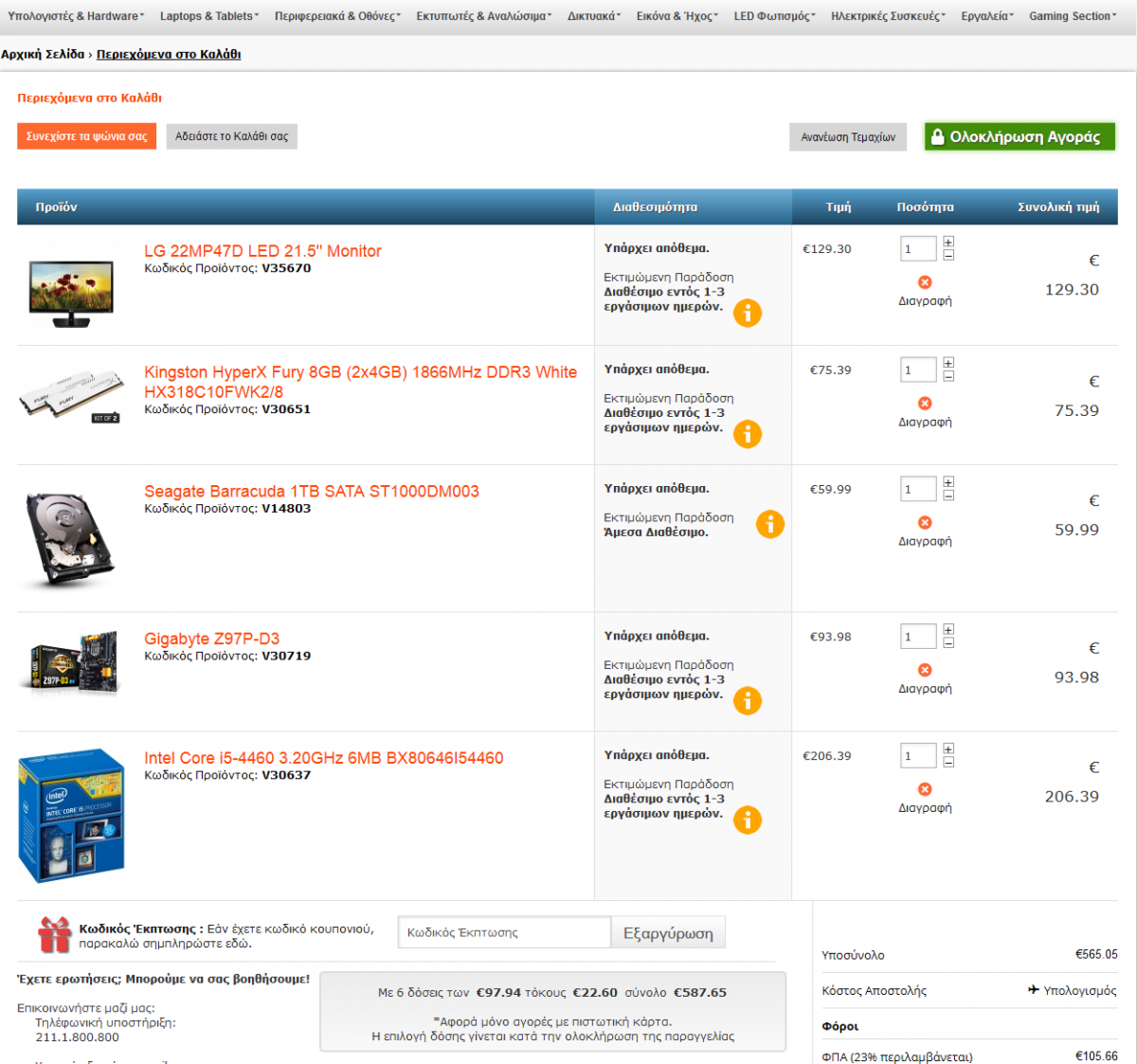The height and width of the screenshot is (1064, 1137).
Task: Click green Ολοκλήρωση Αγοράς checkout button
Action: pos(1020,136)
